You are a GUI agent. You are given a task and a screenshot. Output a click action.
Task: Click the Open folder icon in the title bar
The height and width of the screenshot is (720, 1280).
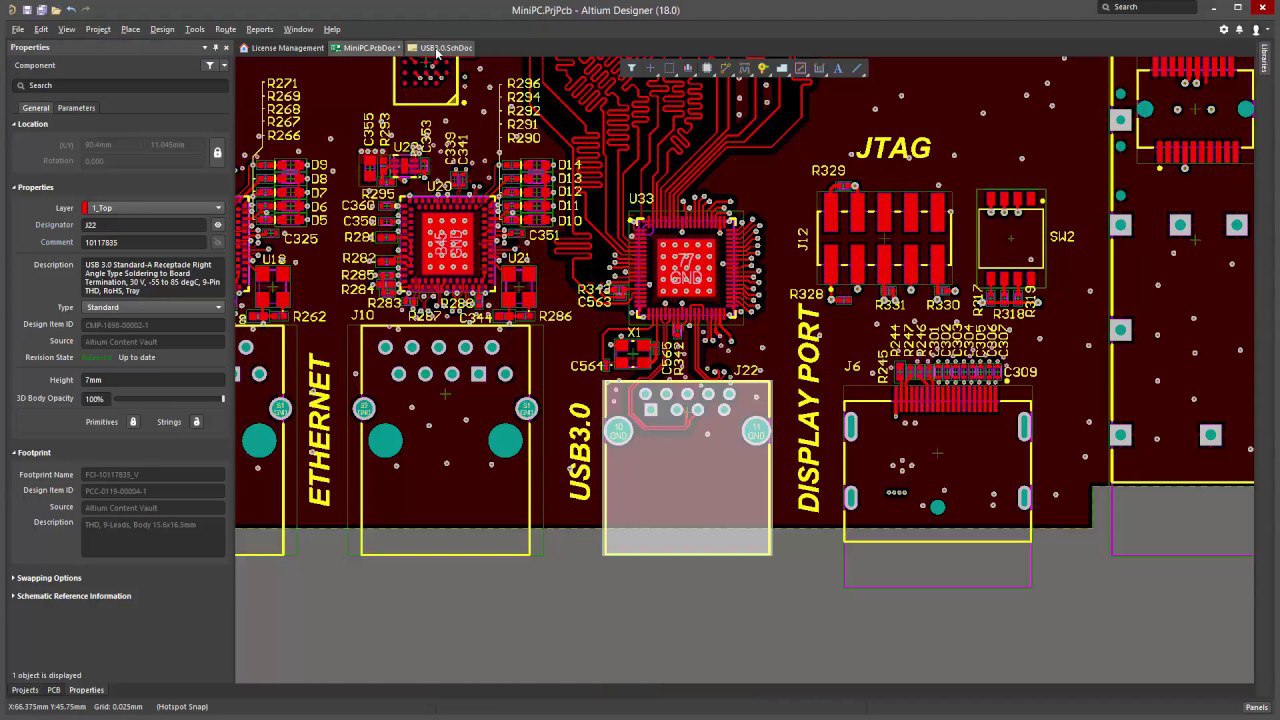point(55,9)
